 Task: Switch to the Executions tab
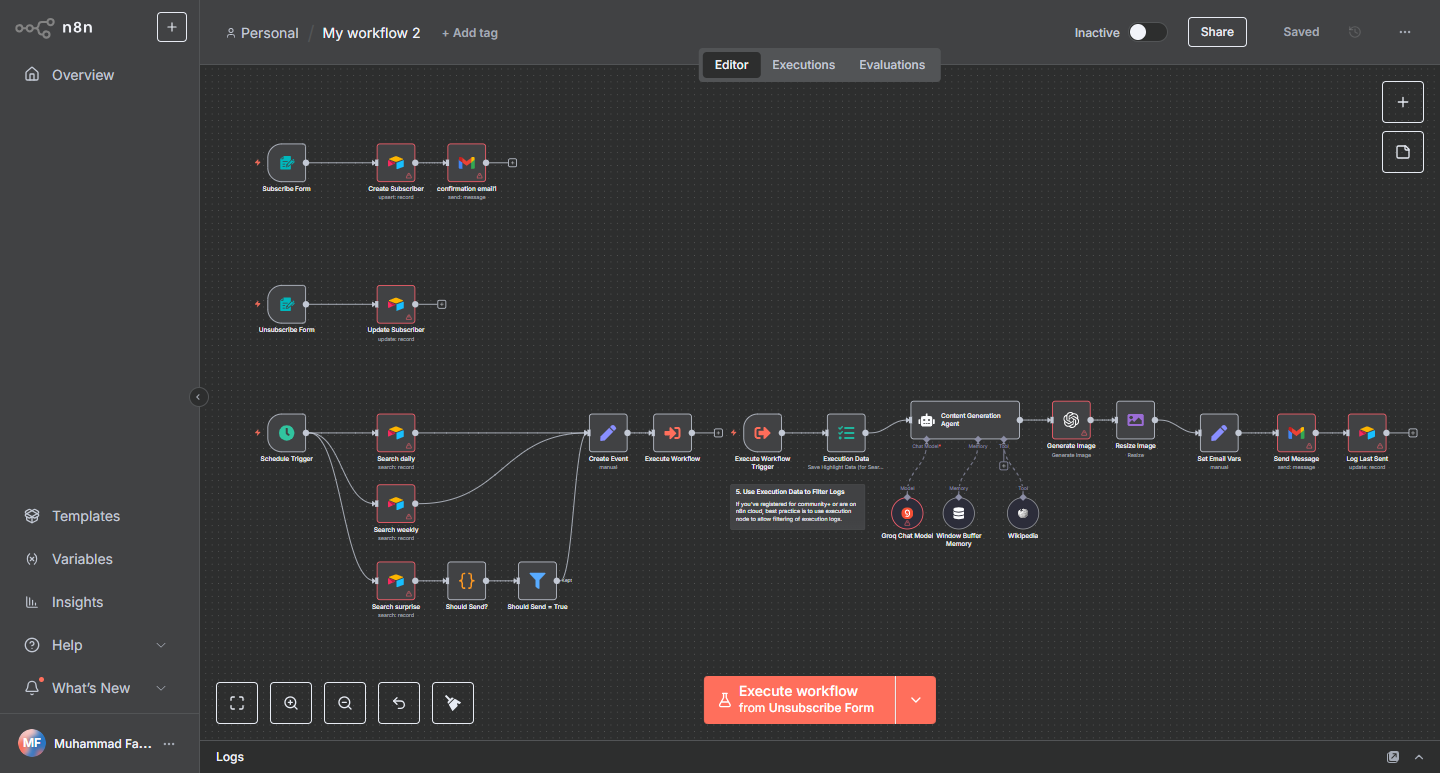click(803, 65)
